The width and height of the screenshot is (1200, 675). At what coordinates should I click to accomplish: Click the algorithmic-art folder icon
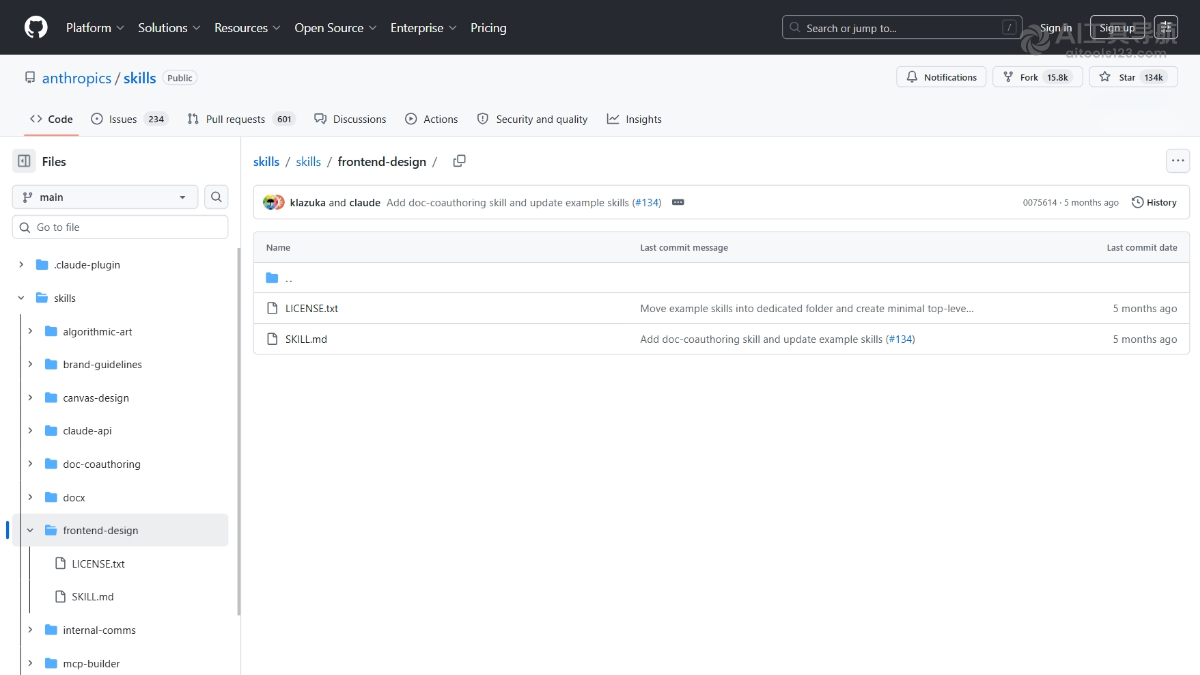[x=51, y=331]
